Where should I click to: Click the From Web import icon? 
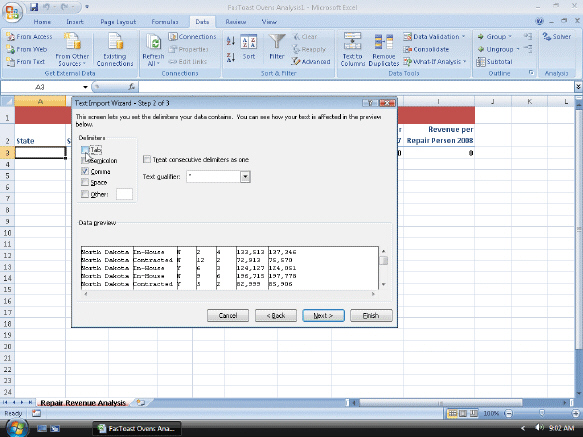coord(10,49)
